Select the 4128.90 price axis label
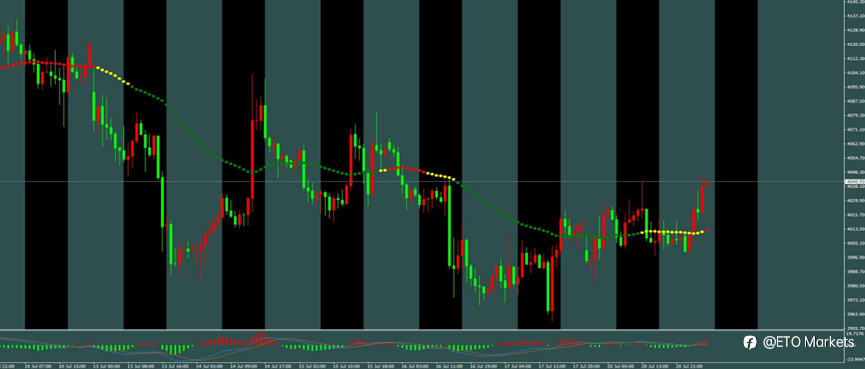The width and height of the screenshot is (865, 369). point(855,30)
